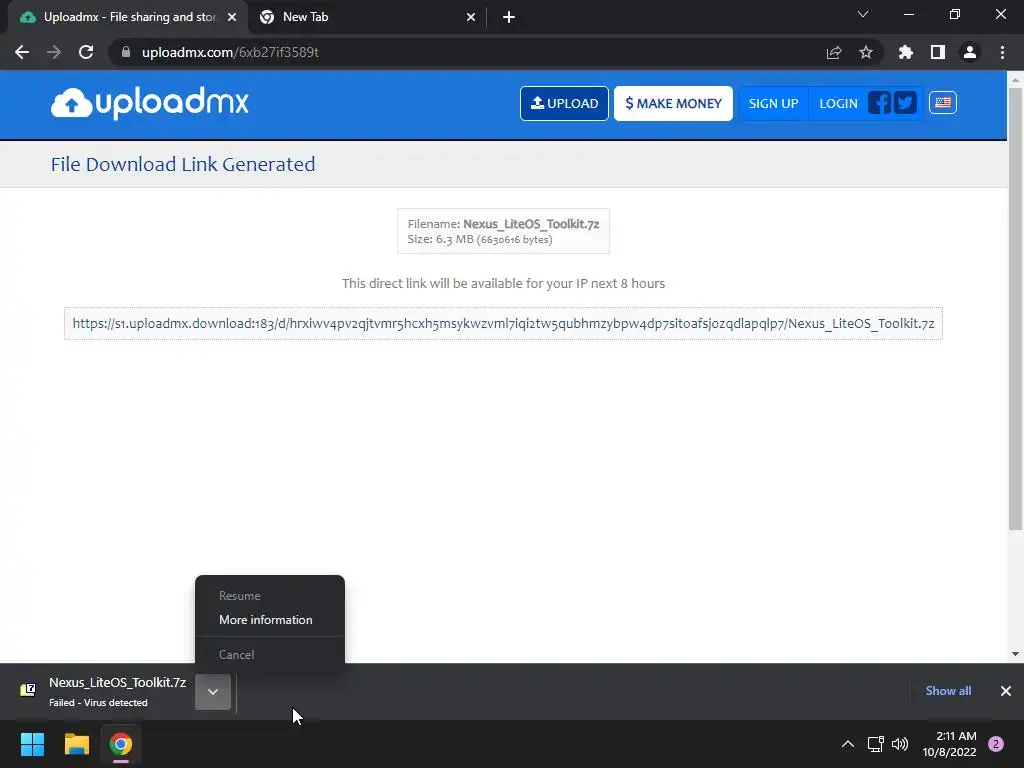Click the page vertical scrollbar

pos(1015,308)
